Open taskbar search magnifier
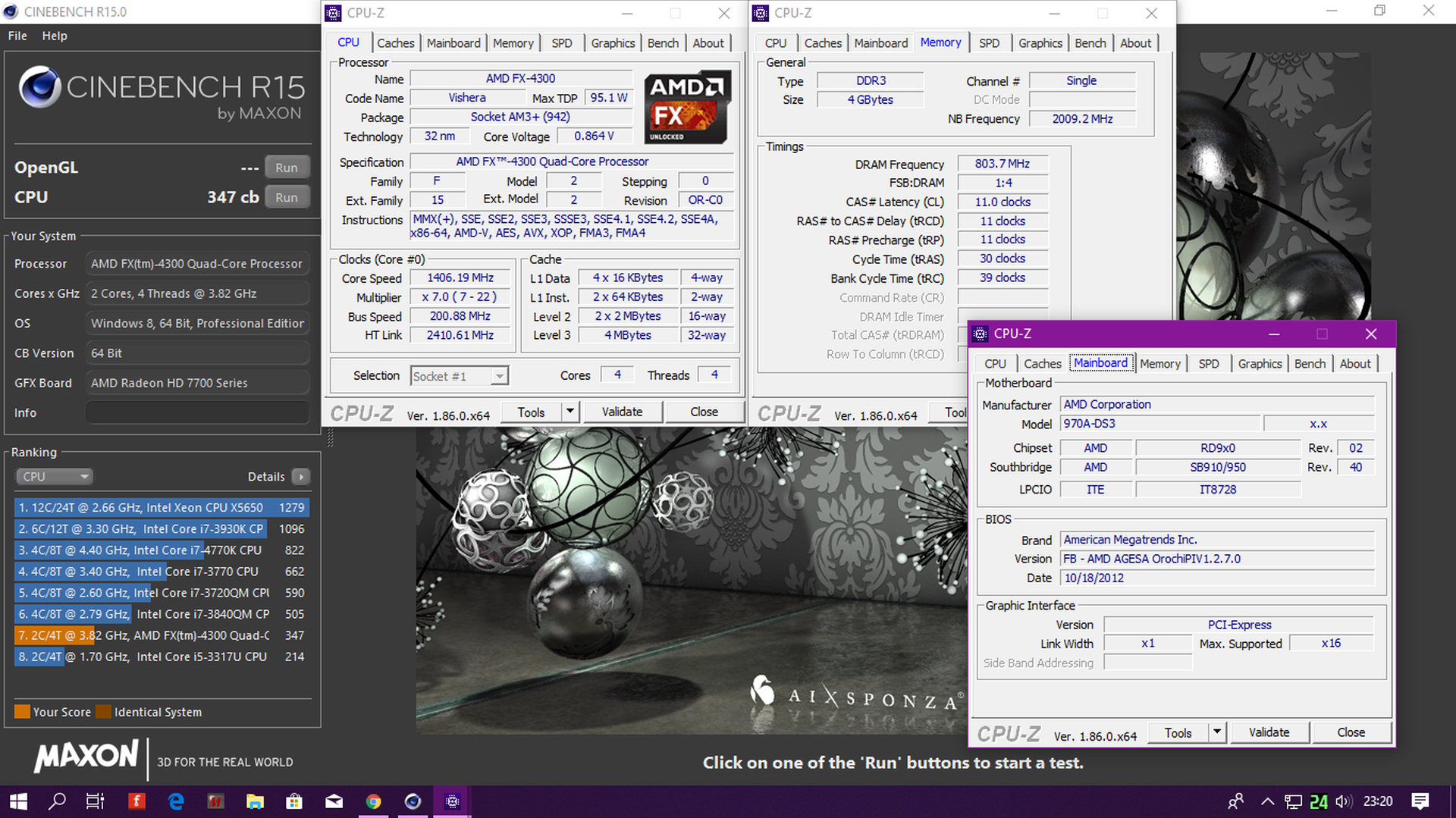 [57, 801]
